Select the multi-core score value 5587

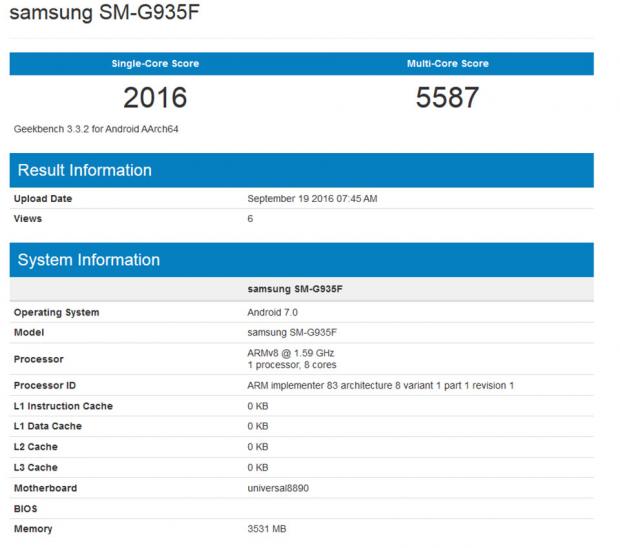pyautogui.click(x=447, y=97)
